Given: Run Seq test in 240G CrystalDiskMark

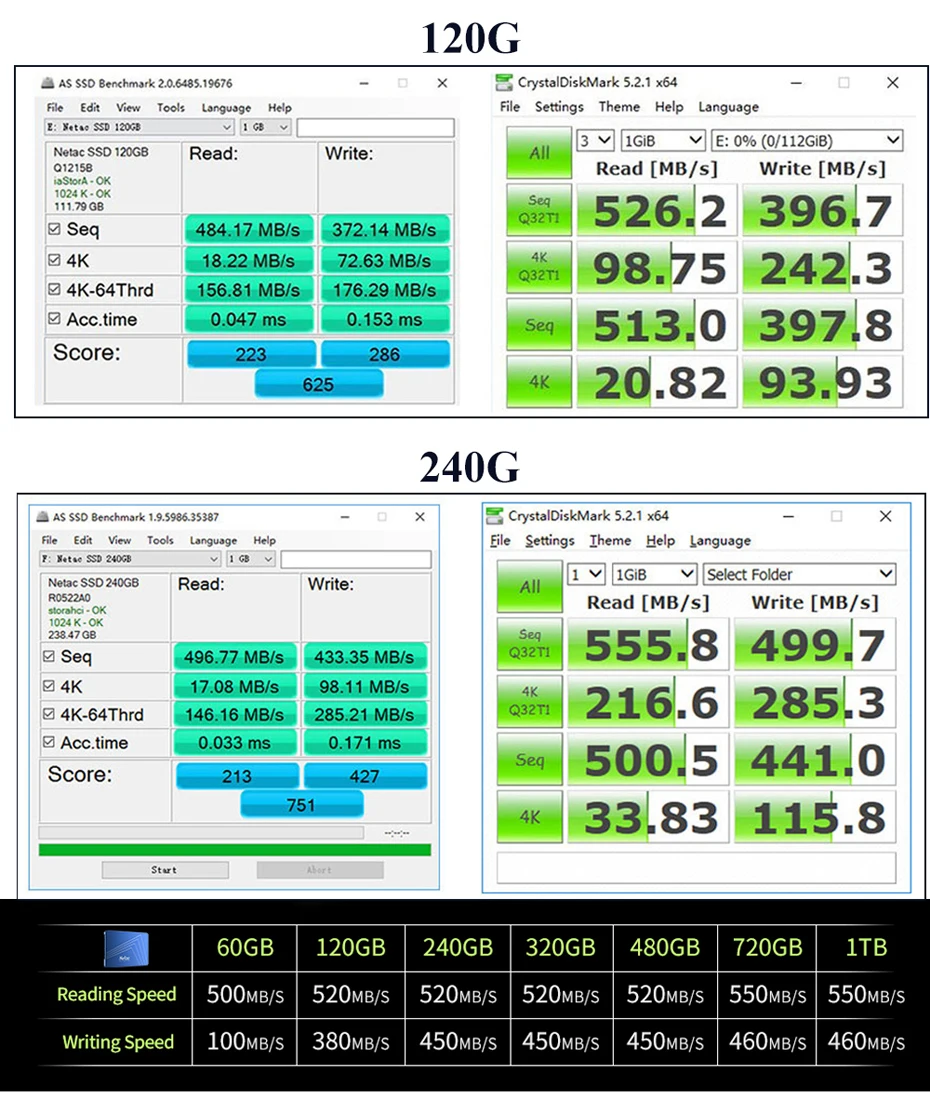Looking at the screenshot, I should [530, 759].
